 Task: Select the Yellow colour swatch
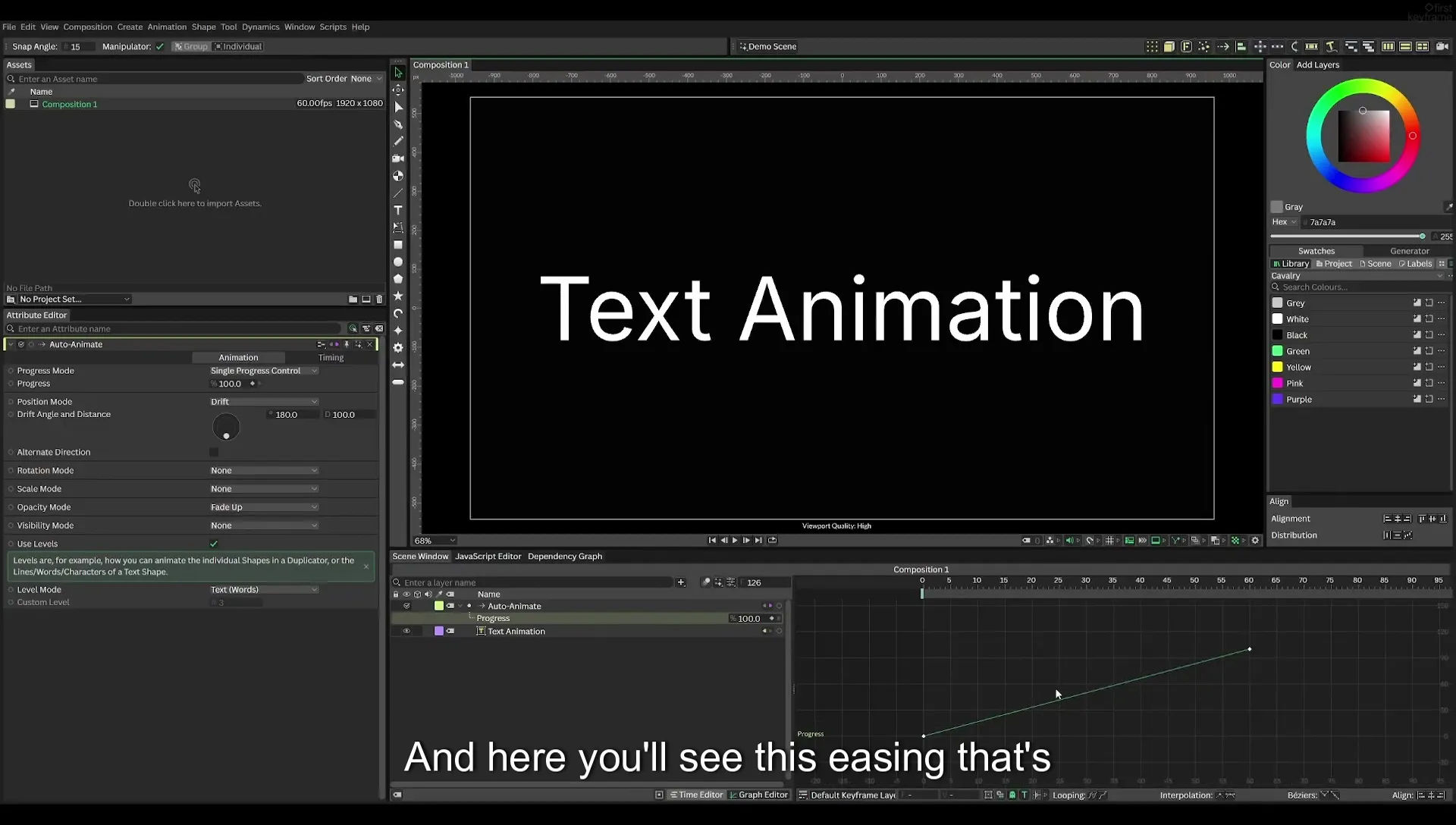point(1277,367)
